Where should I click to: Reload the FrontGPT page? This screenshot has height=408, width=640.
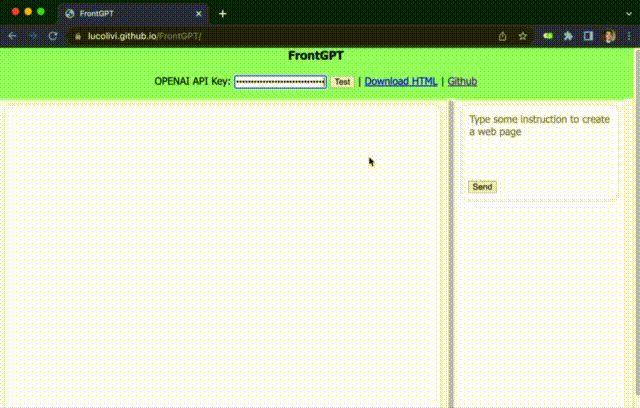point(53,36)
